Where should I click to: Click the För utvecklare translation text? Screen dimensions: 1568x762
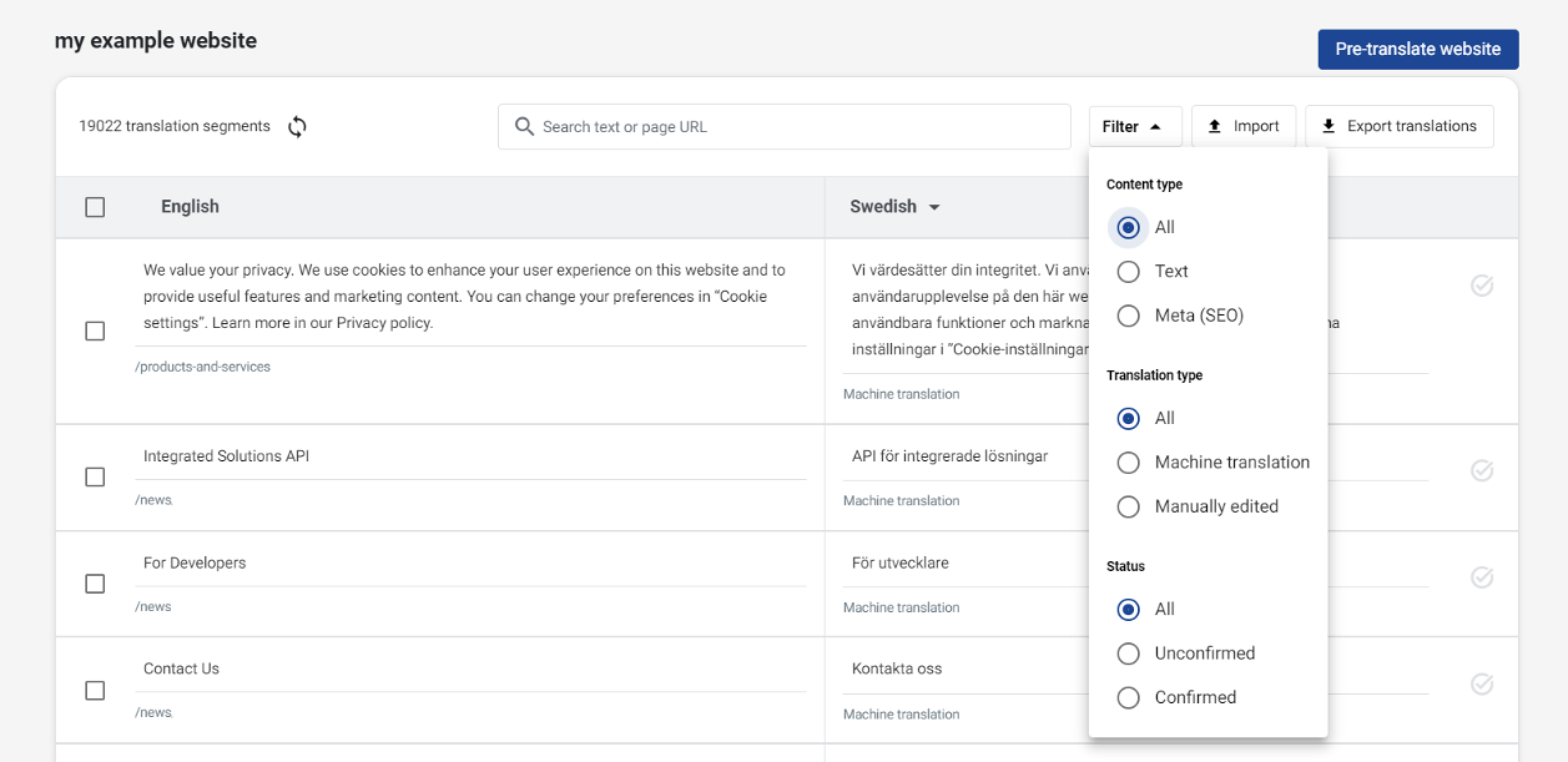click(x=900, y=562)
